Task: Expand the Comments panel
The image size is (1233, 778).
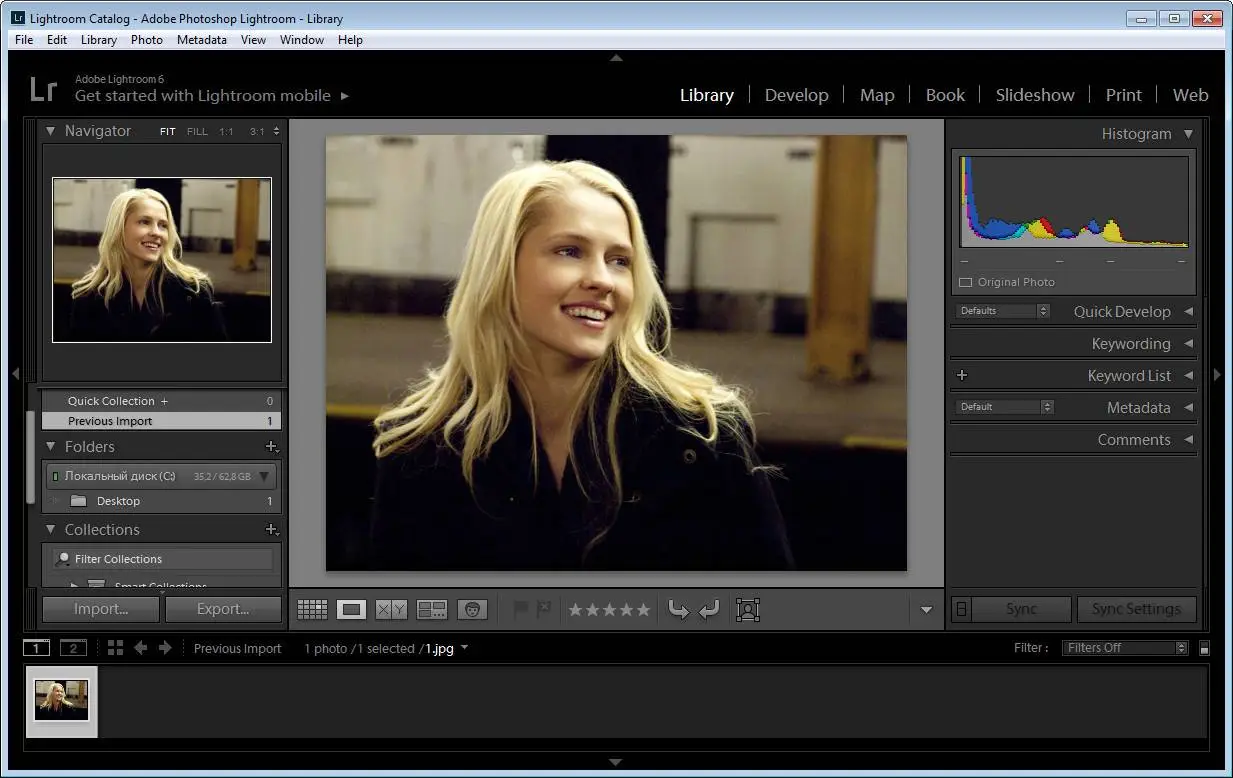Action: pos(1188,440)
